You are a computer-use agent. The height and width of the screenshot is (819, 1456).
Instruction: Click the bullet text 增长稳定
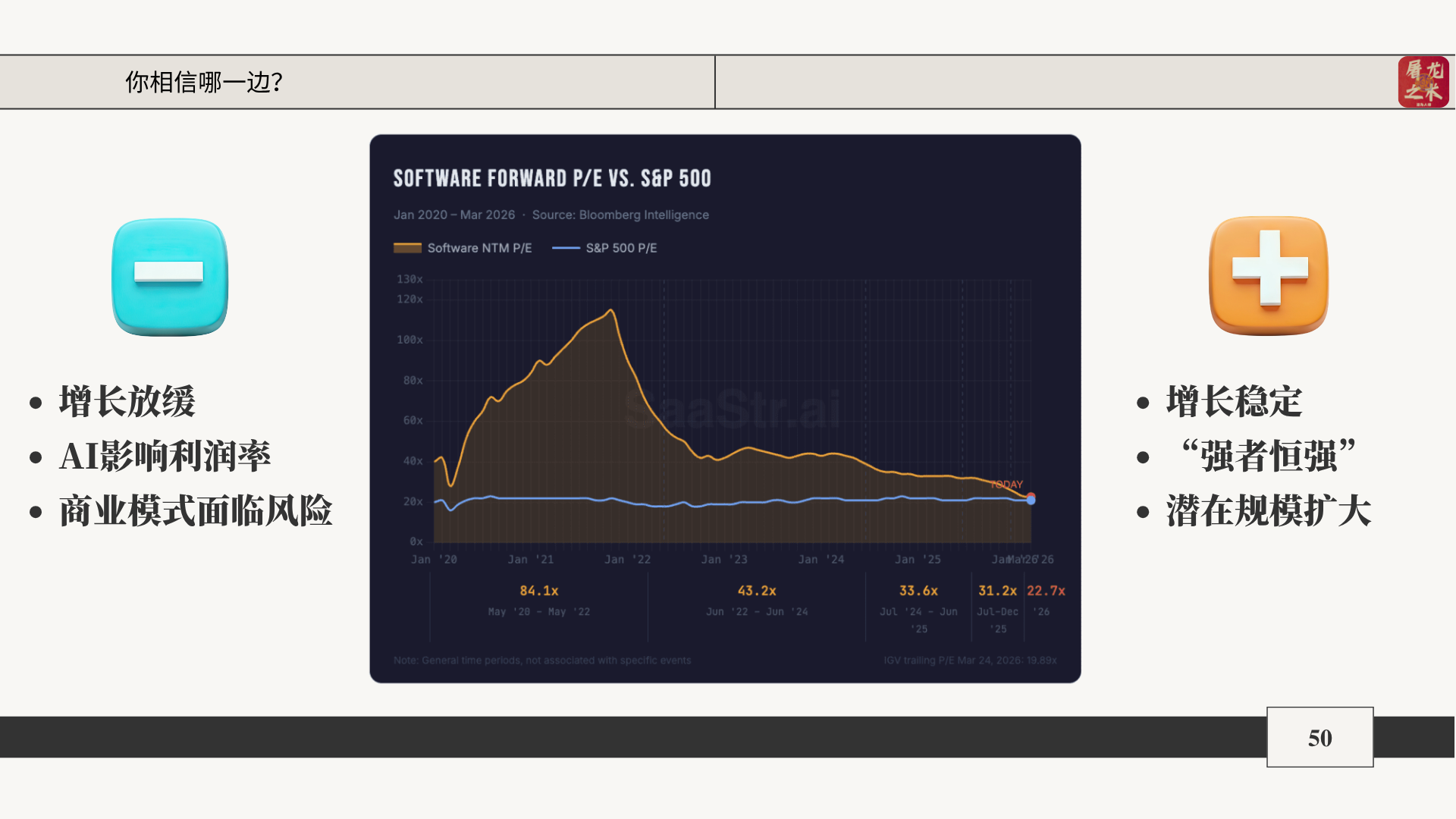click(x=1234, y=401)
